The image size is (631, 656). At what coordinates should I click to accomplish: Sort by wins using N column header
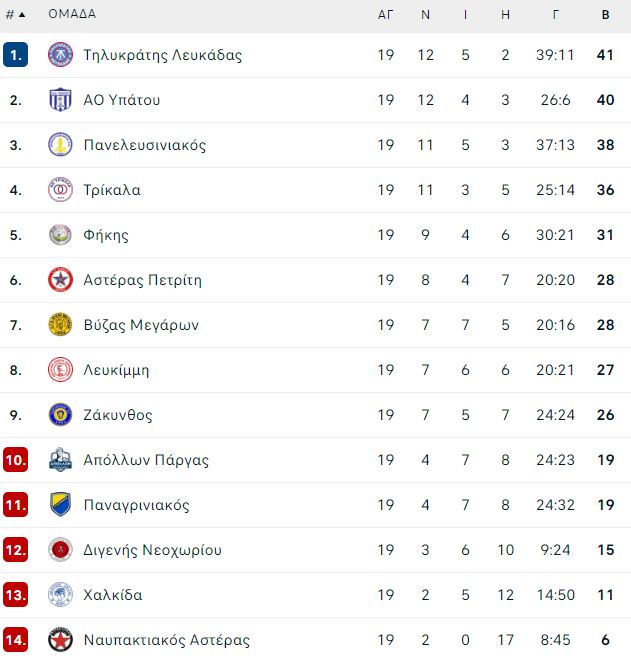pos(425,15)
